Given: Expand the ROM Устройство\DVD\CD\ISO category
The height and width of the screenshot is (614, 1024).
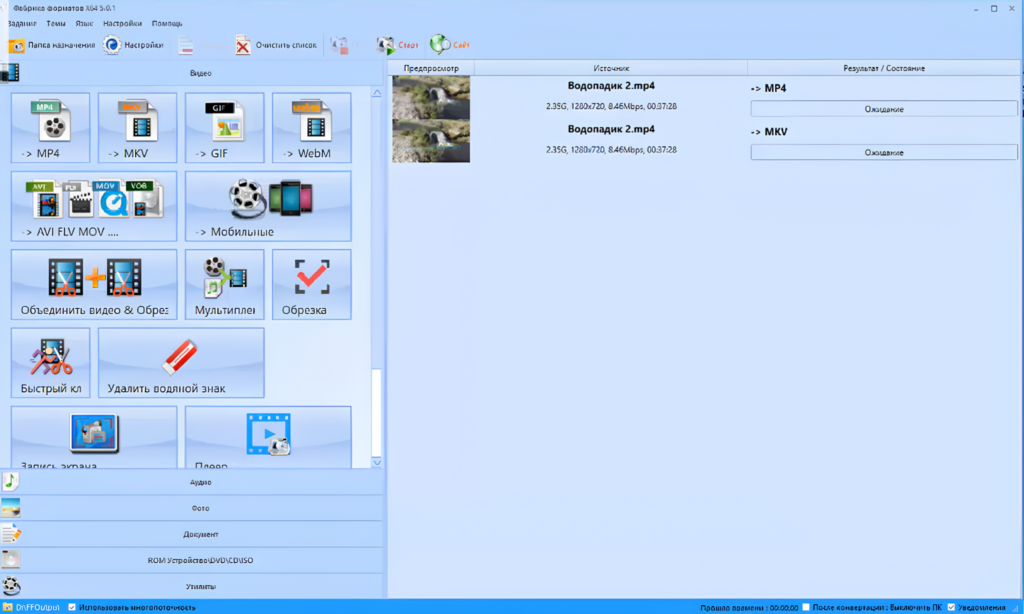Looking at the screenshot, I should [191, 560].
